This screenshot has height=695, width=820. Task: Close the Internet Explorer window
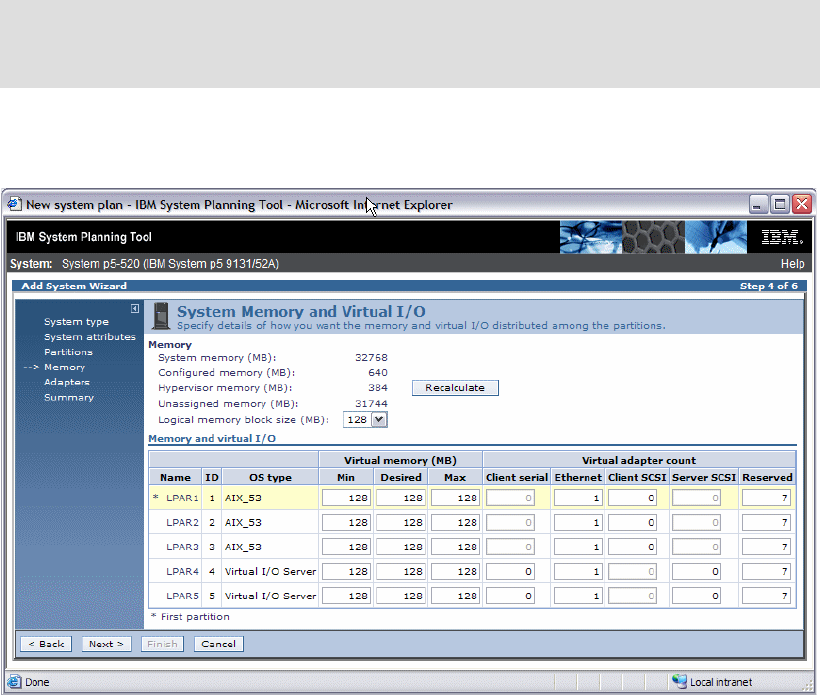pos(802,204)
